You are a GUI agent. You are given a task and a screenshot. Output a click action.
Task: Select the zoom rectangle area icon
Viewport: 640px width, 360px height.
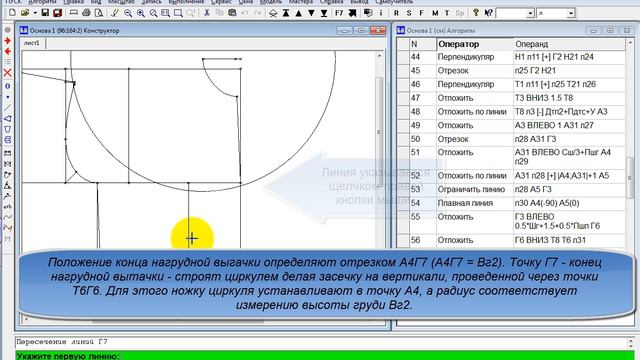pos(178,13)
